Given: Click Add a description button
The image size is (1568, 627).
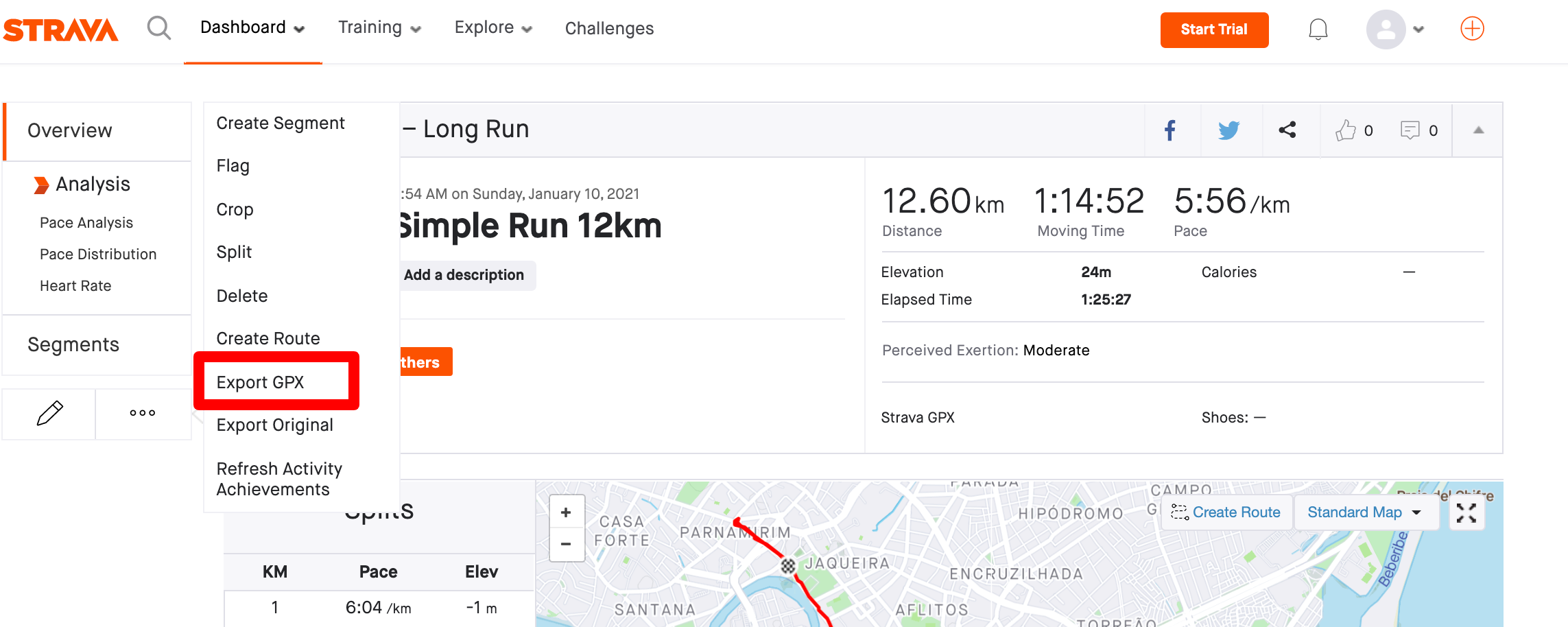Looking at the screenshot, I should click(464, 275).
